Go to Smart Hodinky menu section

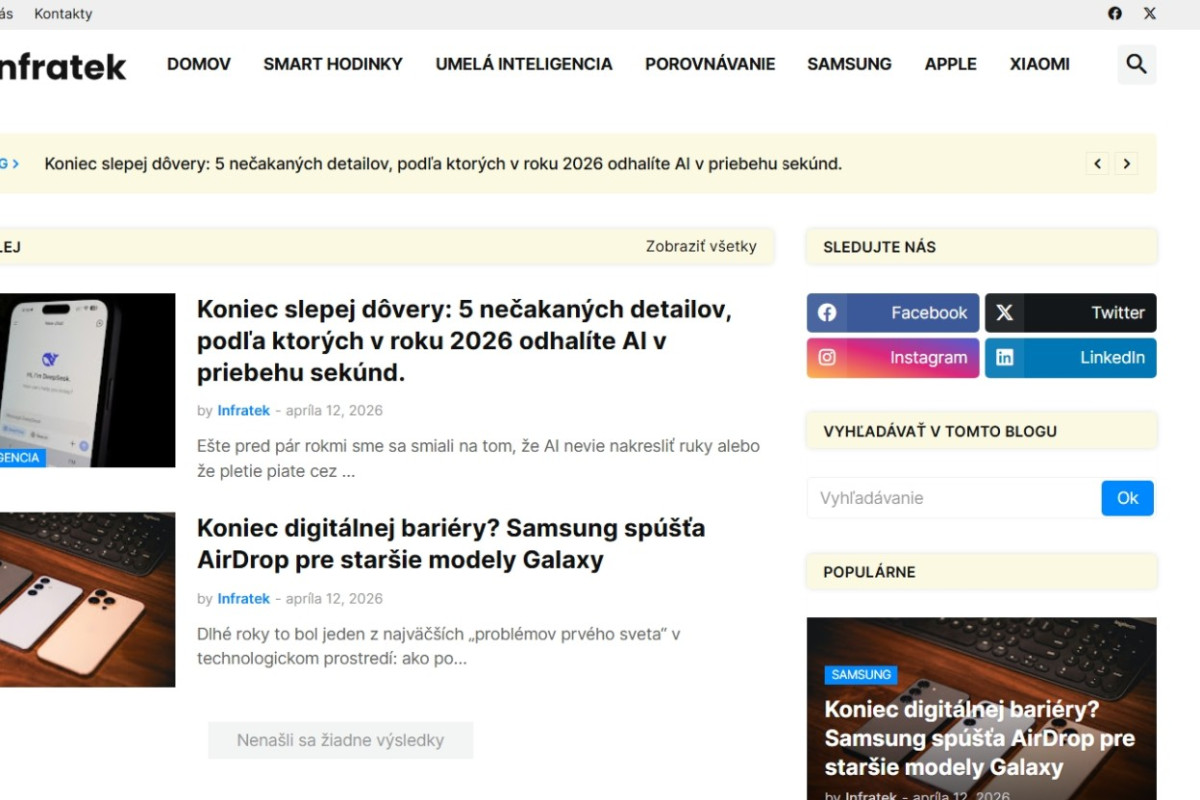click(333, 64)
